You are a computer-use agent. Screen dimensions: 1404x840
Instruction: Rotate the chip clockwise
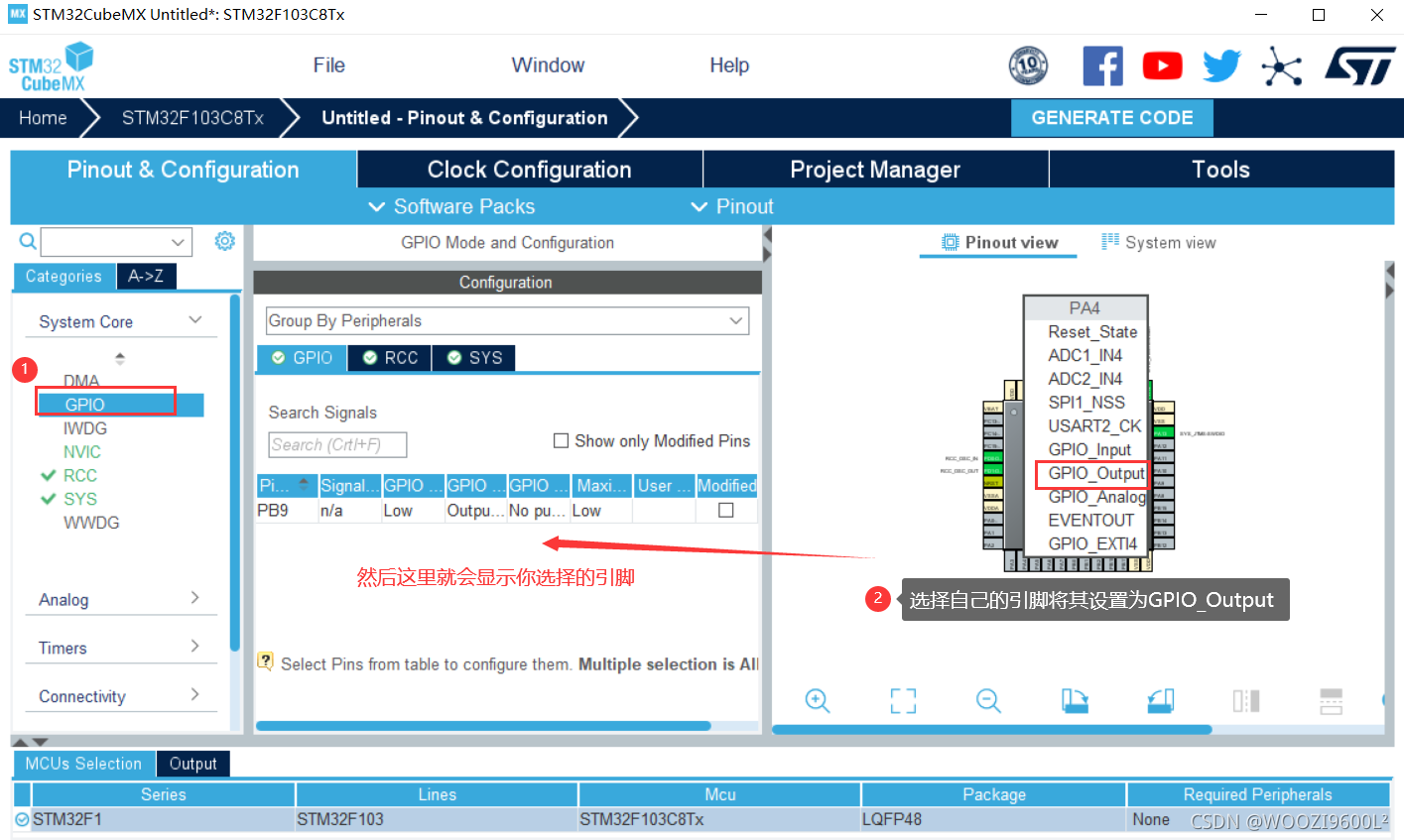click(x=1075, y=701)
